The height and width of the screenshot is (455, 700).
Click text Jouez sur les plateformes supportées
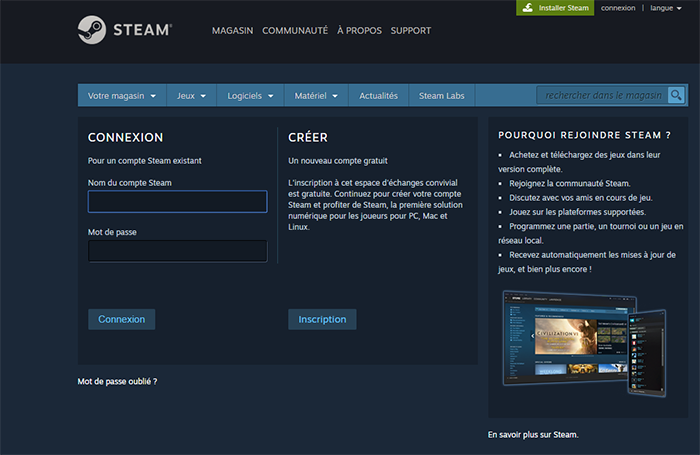point(577,212)
